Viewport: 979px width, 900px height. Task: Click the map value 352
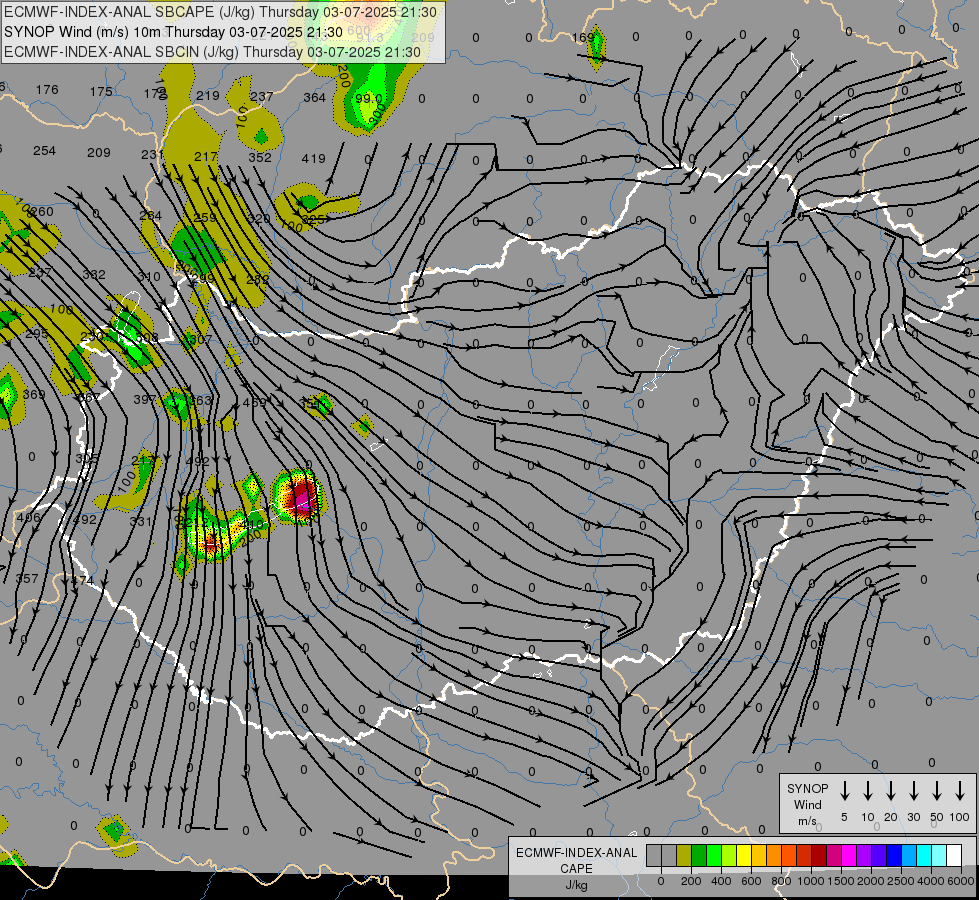(260, 157)
